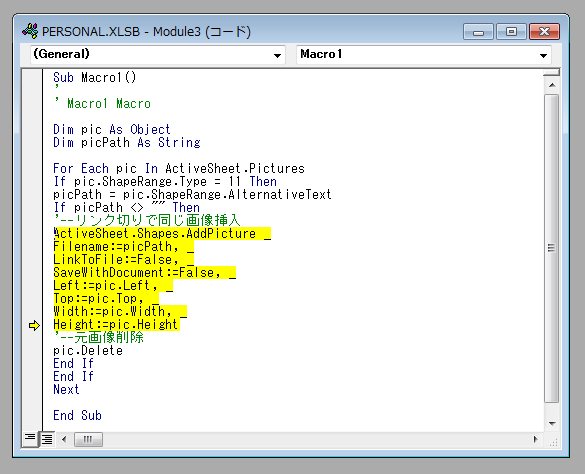585x474 pixels.
Task: Open the Macro1 procedure dropdown
Action: 543,55
